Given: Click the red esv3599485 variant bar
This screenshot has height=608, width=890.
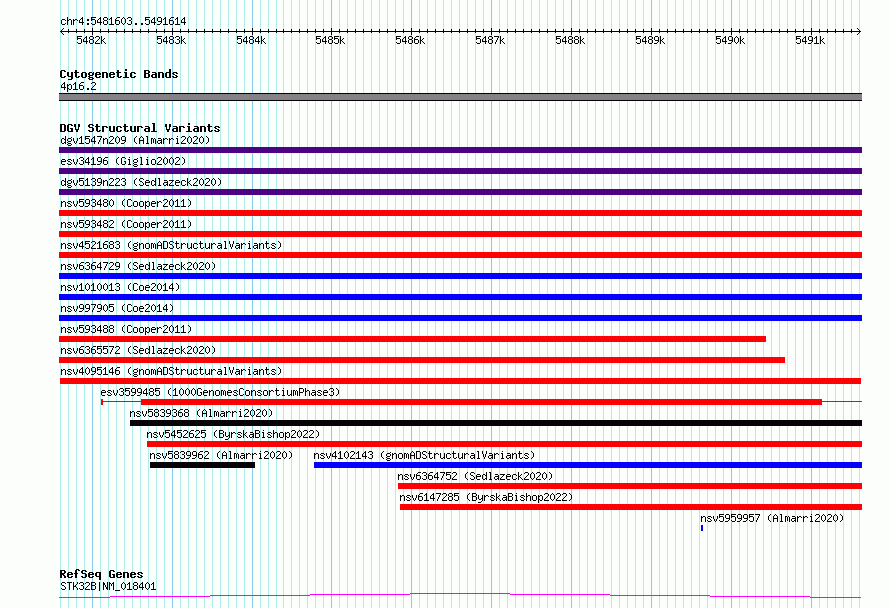Looking at the screenshot, I should pyautogui.click(x=481, y=402).
